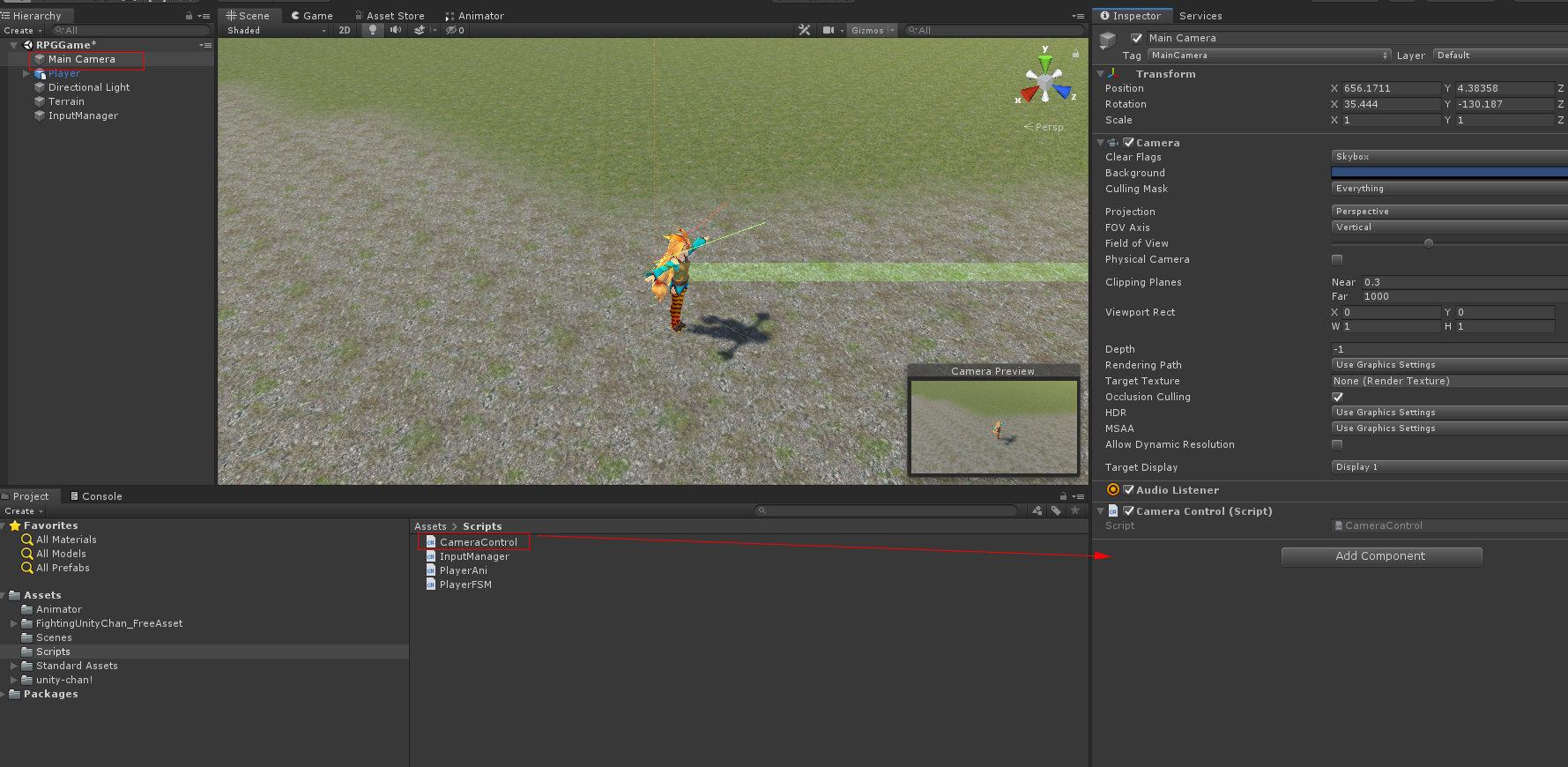The height and width of the screenshot is (767, 1568).
Task: Expand the Player object in Hierarchy
Action: pos(26,73)
